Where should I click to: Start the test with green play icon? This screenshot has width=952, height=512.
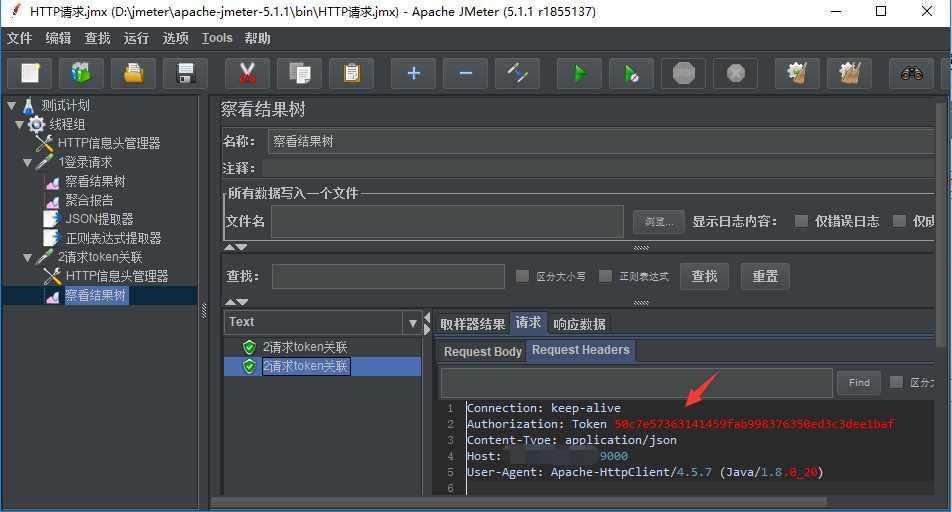[x=580, y=74]
